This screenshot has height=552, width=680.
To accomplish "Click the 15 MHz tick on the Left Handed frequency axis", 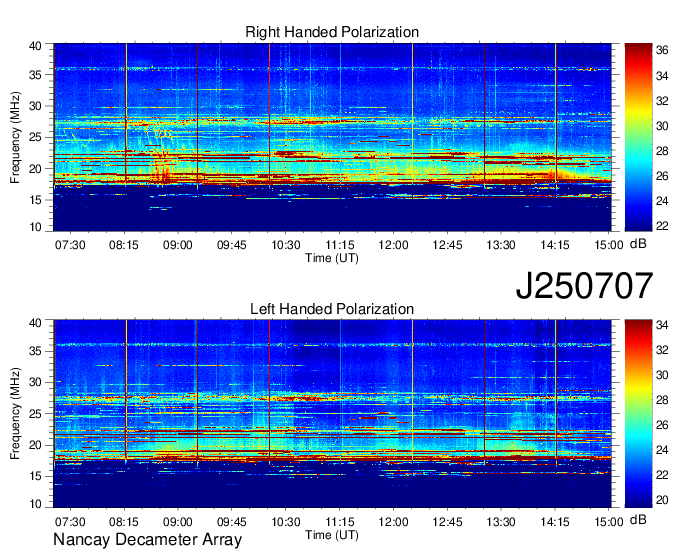I will [35, 476].
